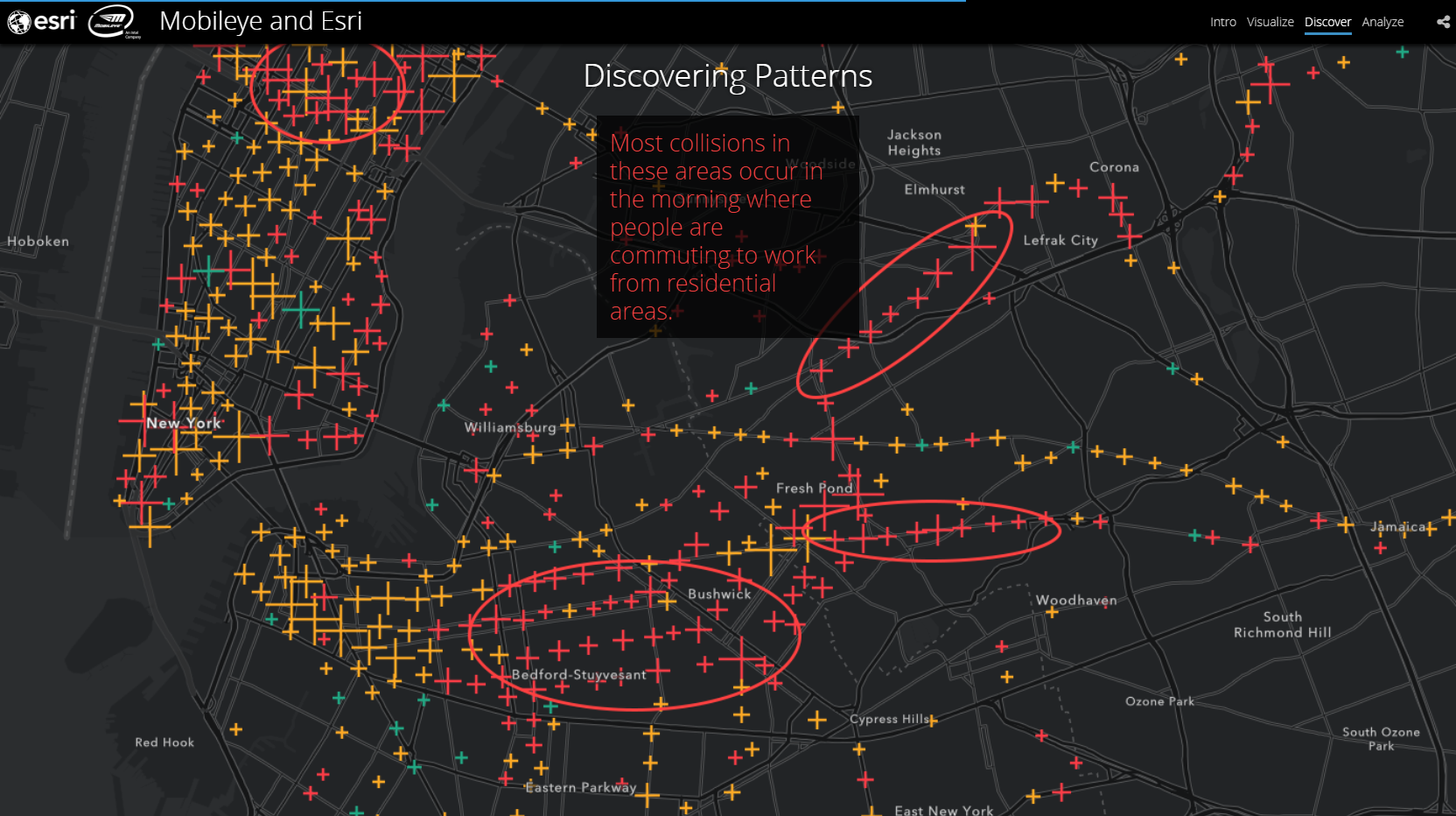This screenshot has height=816, width=1456.
Task: Select the Jackson Heights map label
Action: [914, 143]
